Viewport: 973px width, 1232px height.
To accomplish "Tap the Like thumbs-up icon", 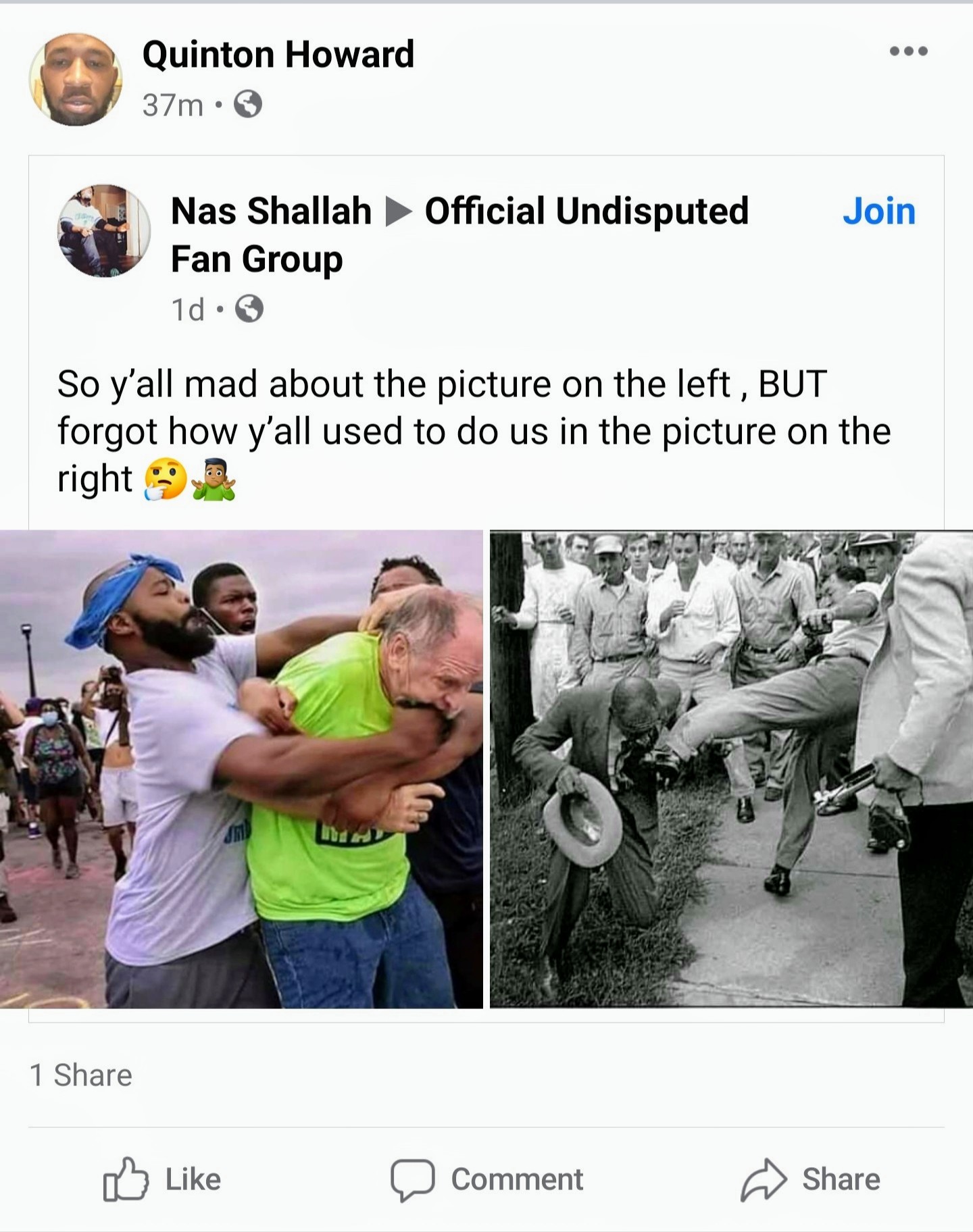I will click(125, 1179).
